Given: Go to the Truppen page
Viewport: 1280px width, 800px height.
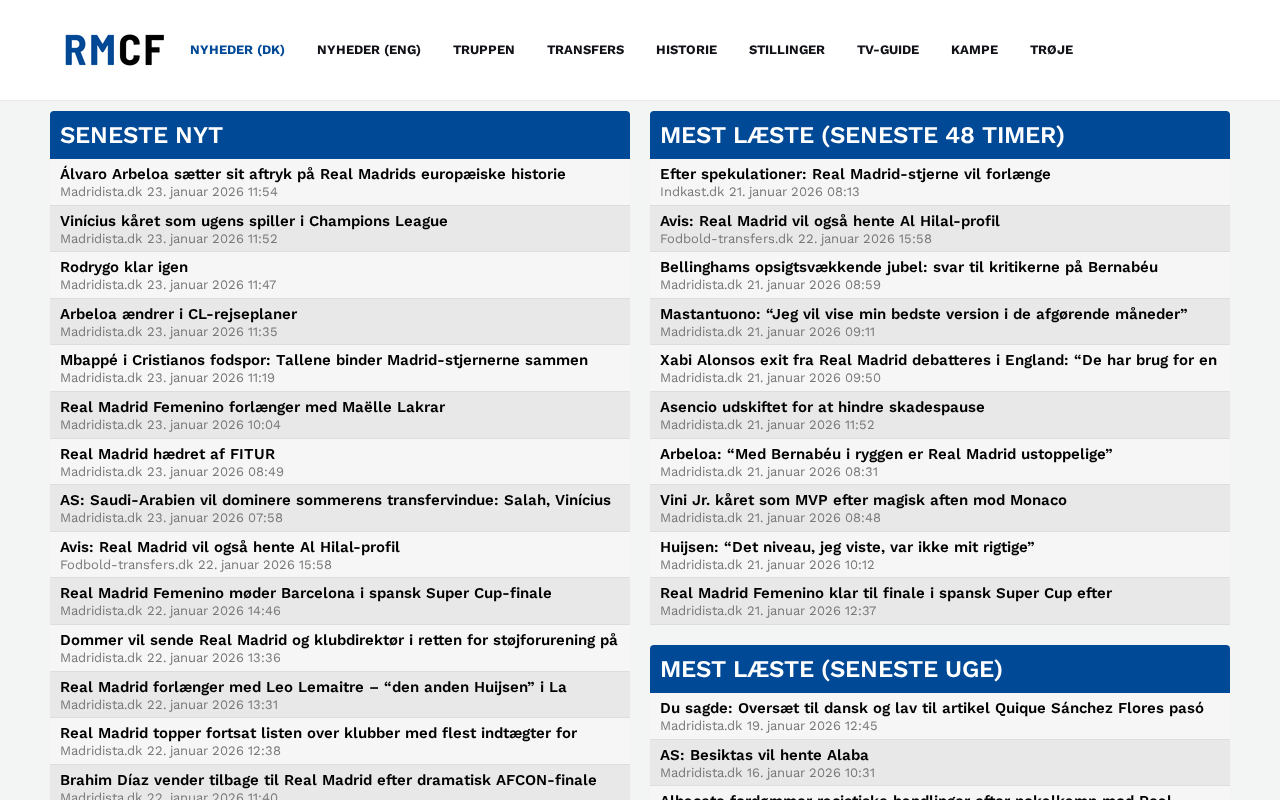Looking at the screenshot, I should click(484, 50).
